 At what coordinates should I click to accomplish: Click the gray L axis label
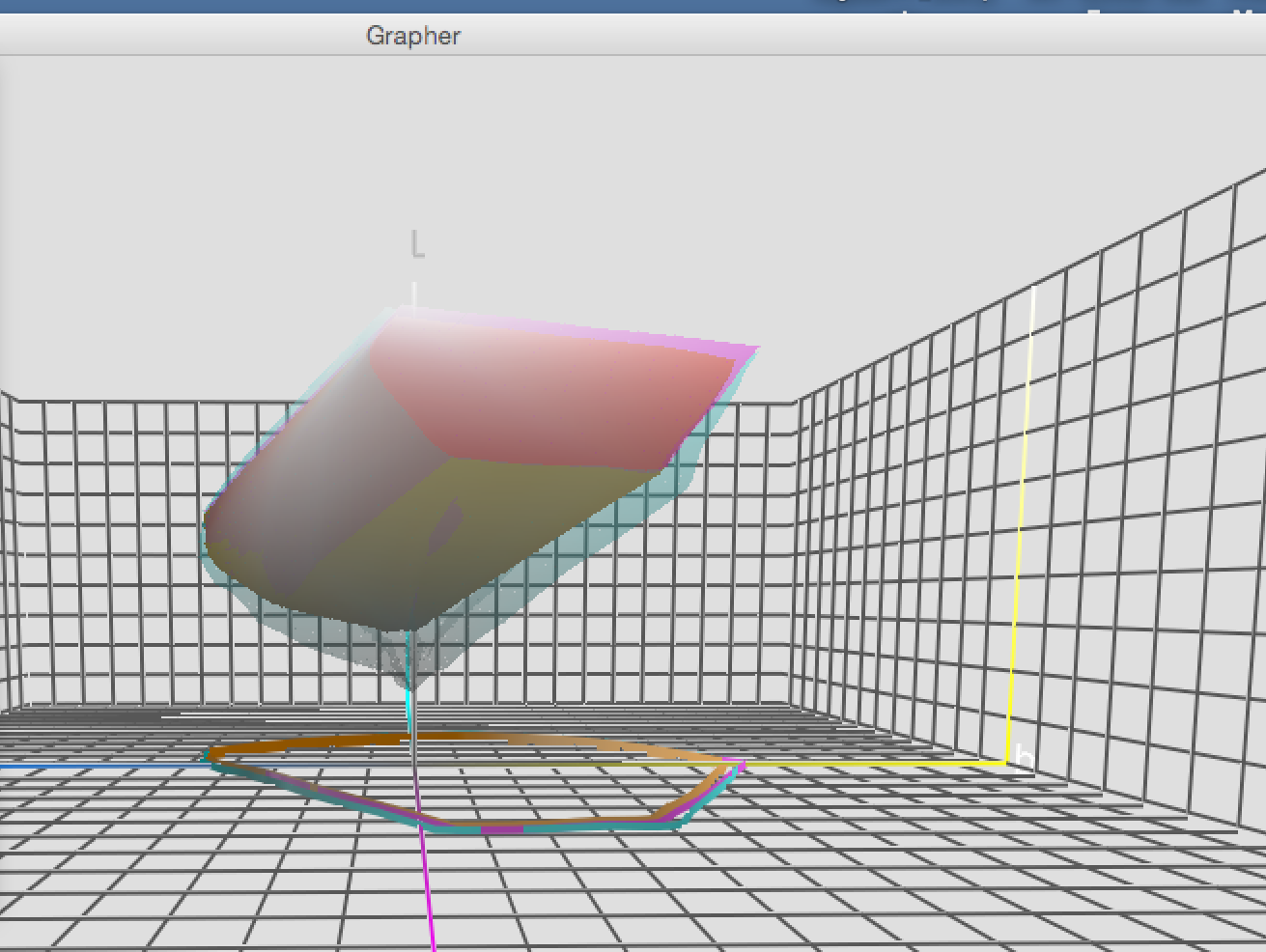[x=417, y=245]
